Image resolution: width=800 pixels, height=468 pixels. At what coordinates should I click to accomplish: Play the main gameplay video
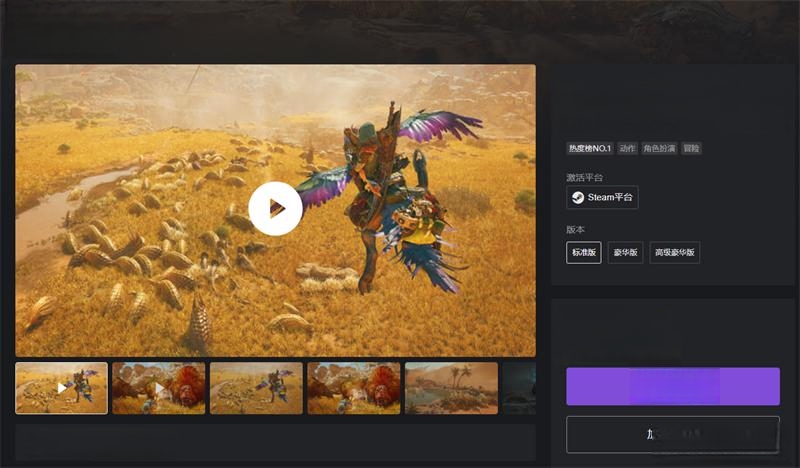coord(275,208)
